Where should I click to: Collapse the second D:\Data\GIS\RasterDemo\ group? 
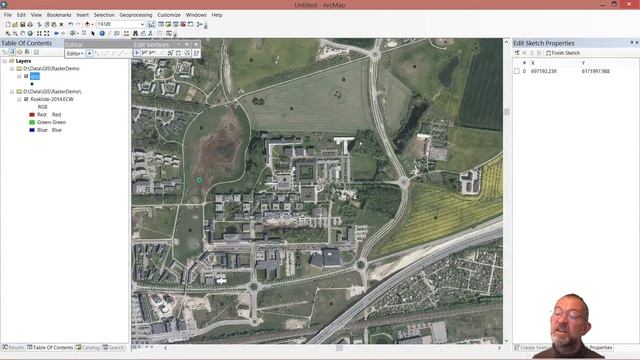12,91
